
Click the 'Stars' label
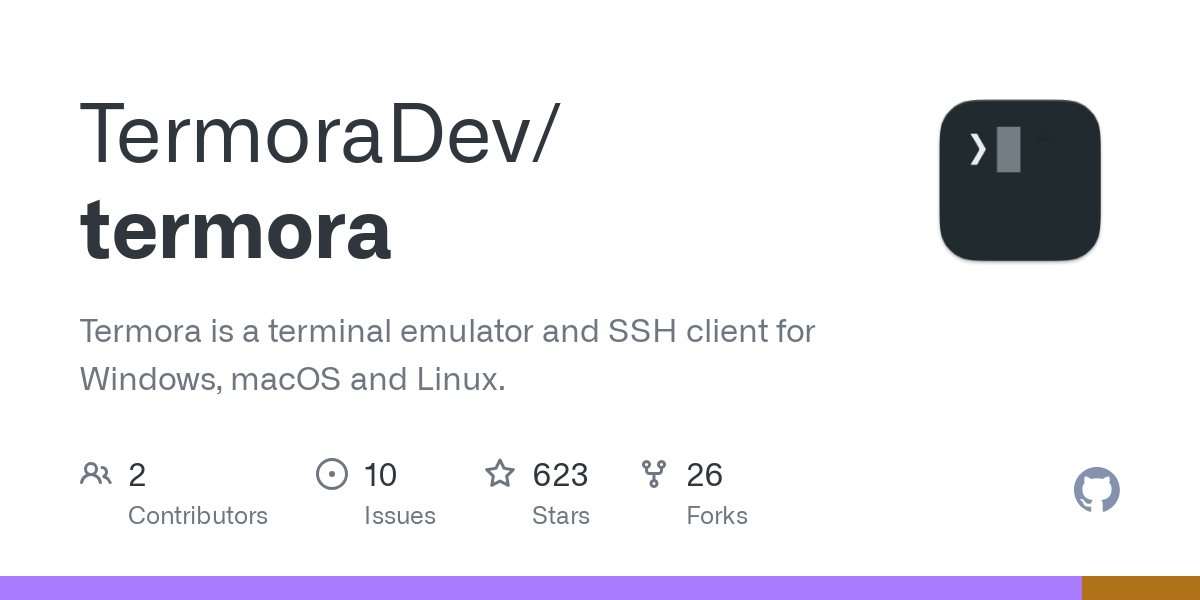click(x=561, y=516)
